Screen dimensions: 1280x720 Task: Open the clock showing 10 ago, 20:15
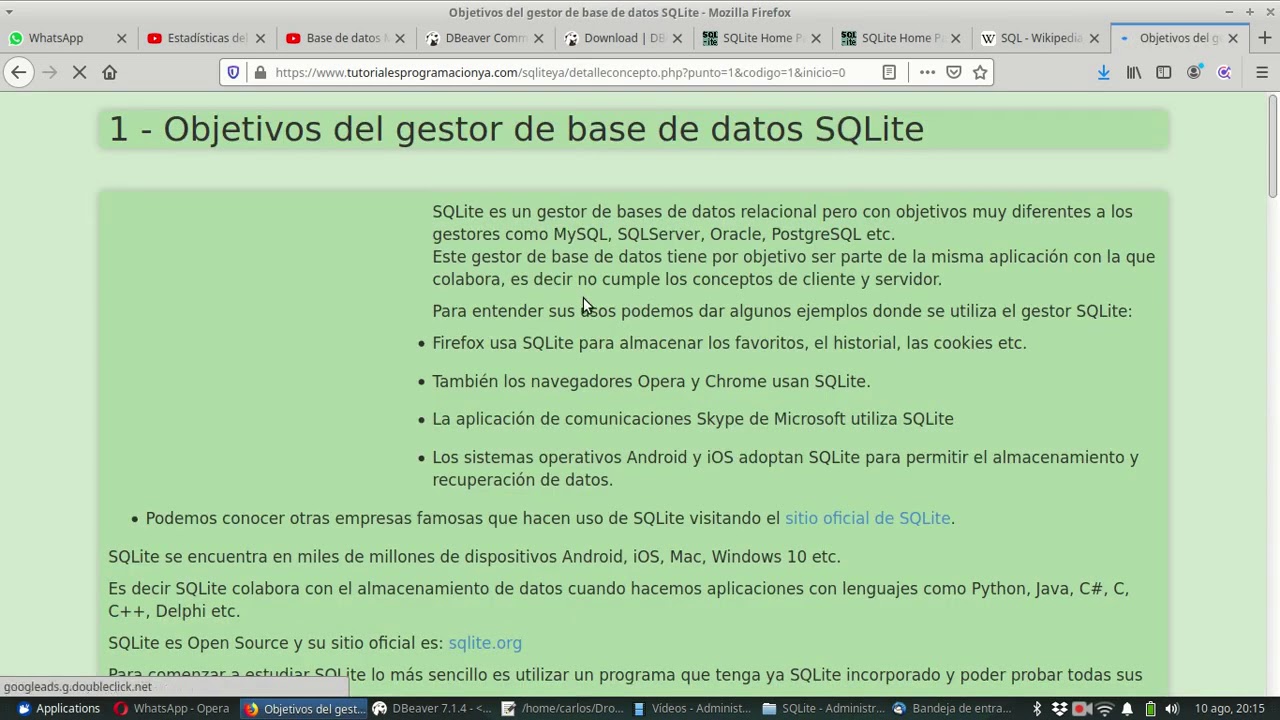coord(1229,709)
